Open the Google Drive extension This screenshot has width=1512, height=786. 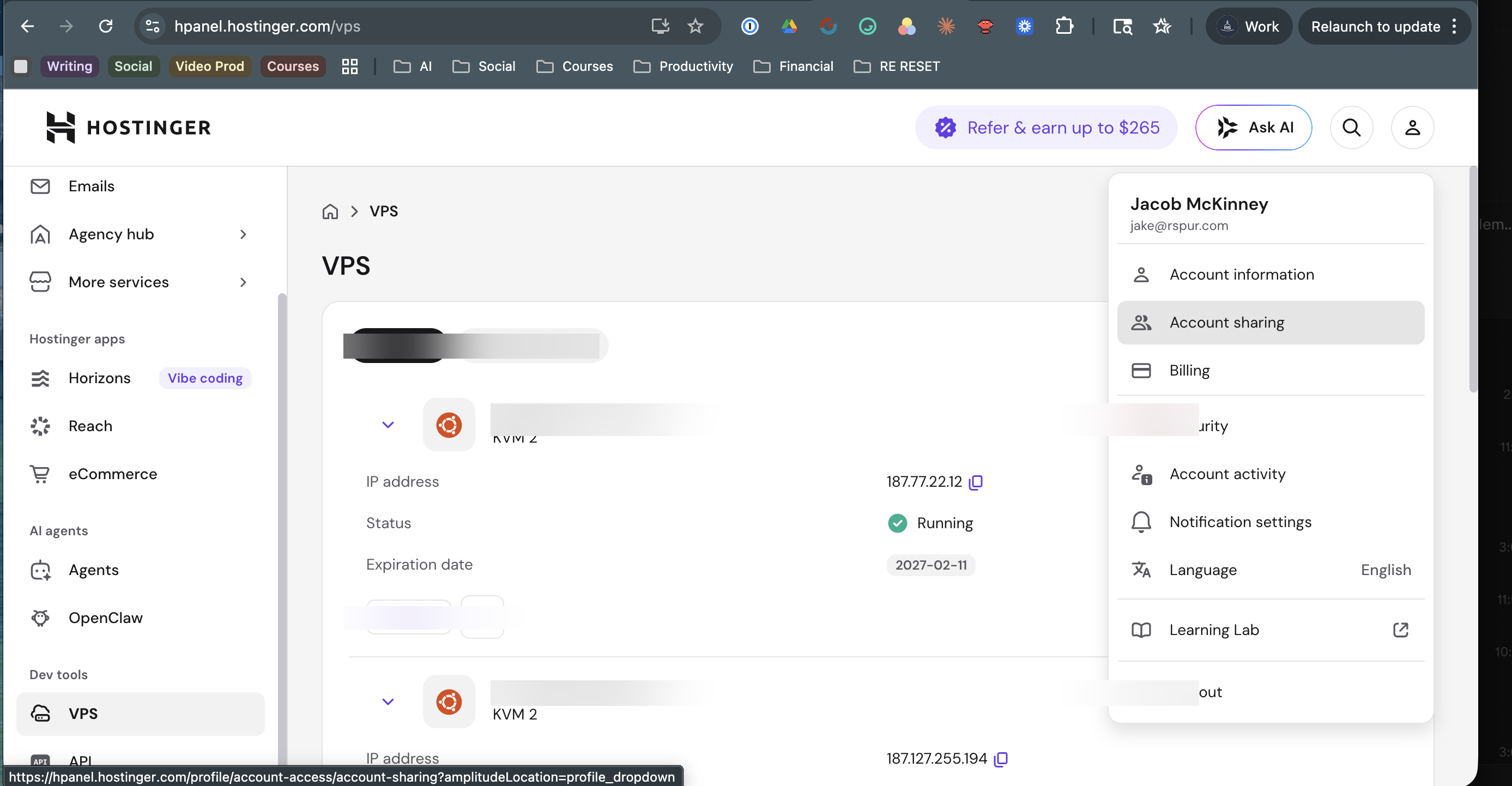(789, 26)
